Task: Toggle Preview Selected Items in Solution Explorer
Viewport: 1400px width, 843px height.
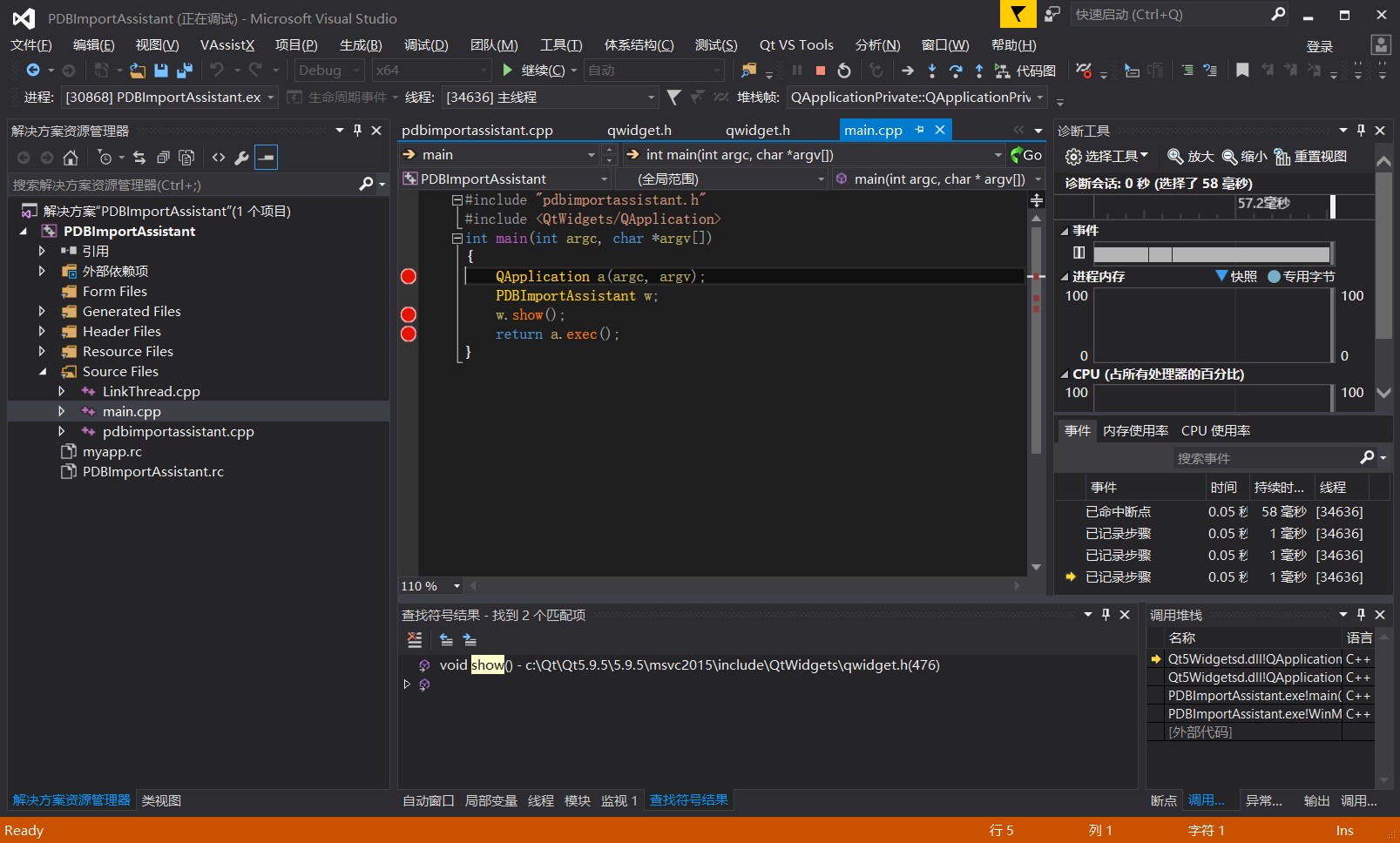Action: (x=267, y=158)
